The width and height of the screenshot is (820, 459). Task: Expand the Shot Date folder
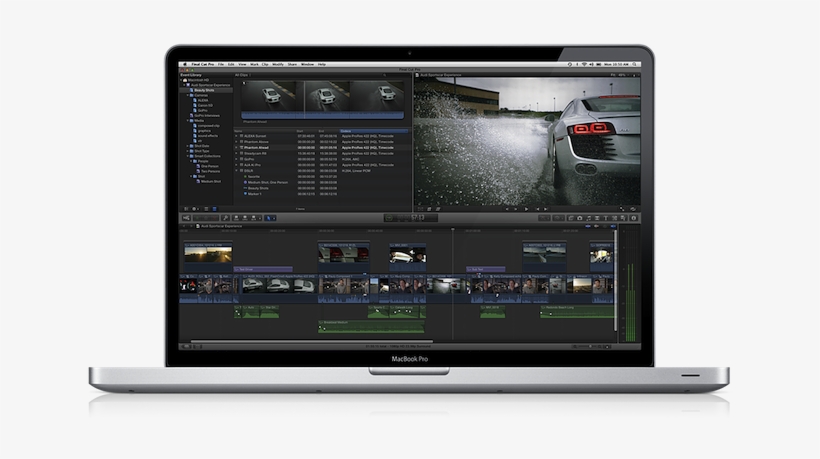click(x=188, y=146)
